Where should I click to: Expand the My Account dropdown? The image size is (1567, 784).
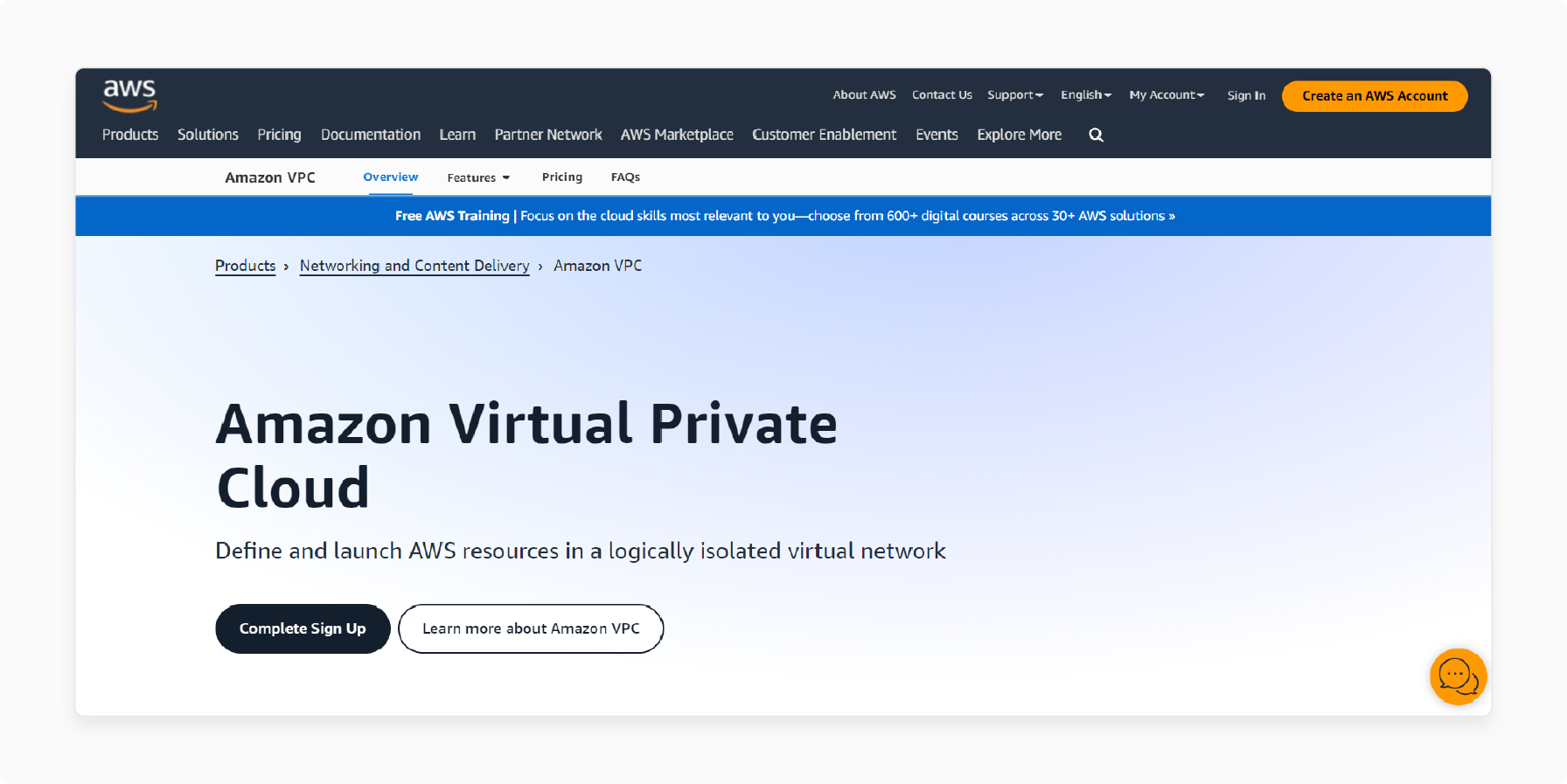click(x=1167, y=95)
